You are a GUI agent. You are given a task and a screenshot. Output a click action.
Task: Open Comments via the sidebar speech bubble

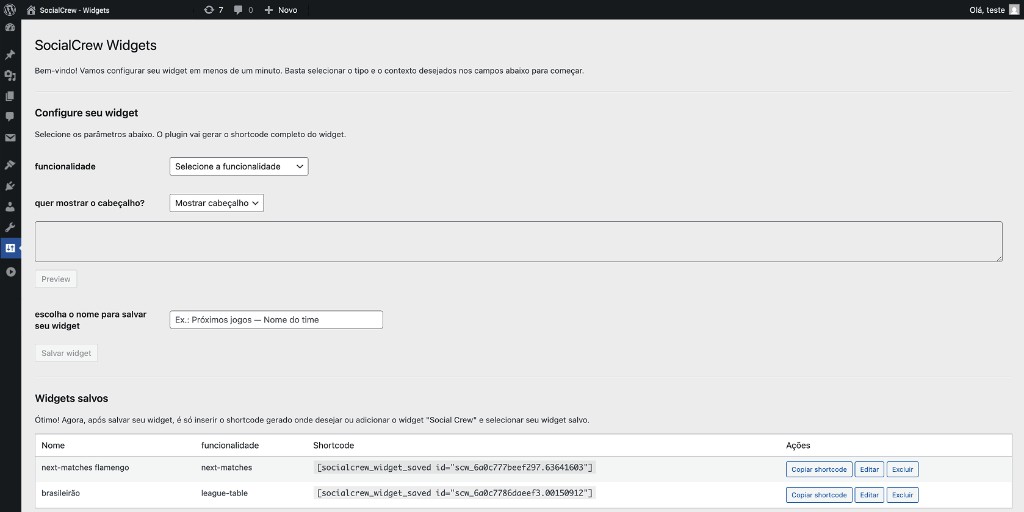pos(10,117)
